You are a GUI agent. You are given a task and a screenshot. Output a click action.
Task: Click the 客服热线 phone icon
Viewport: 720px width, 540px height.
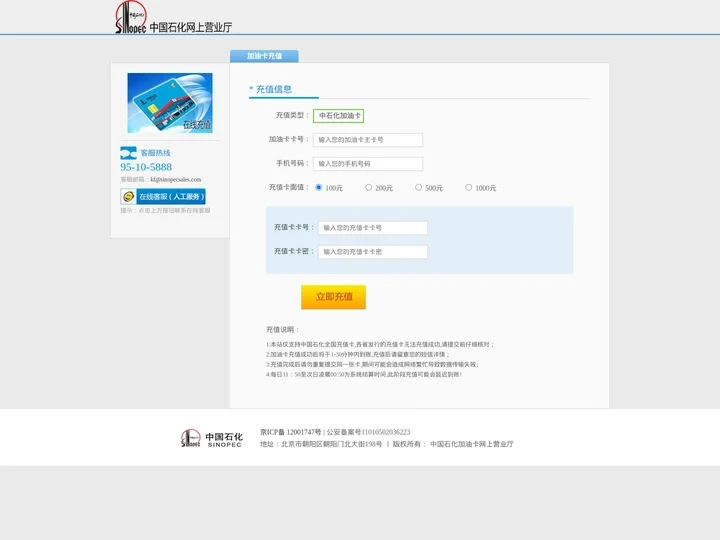click(128, 153)
